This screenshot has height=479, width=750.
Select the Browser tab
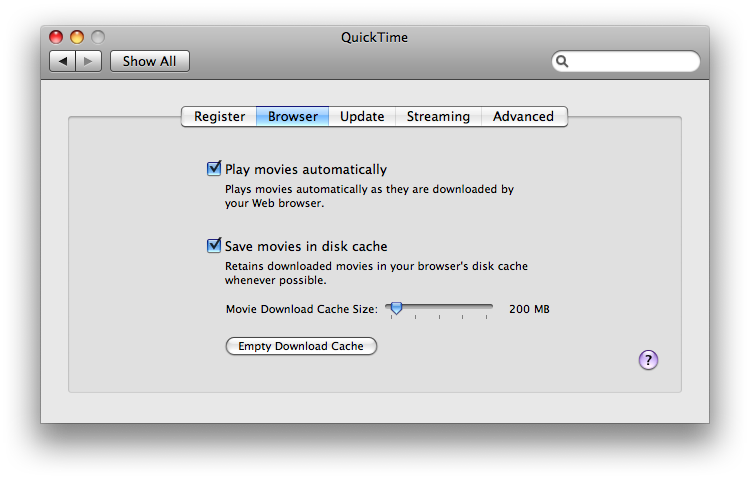293,116
